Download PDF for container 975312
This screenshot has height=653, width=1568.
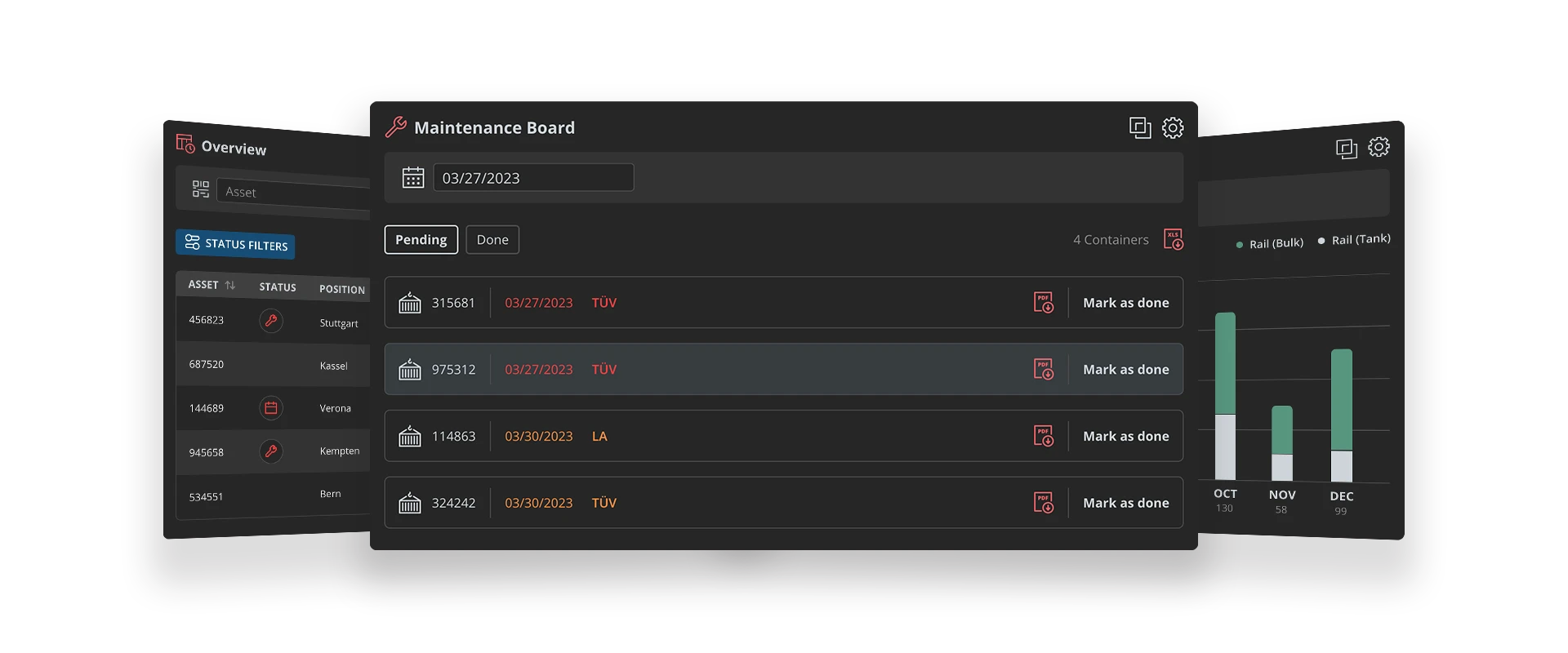click(1044, 369)
